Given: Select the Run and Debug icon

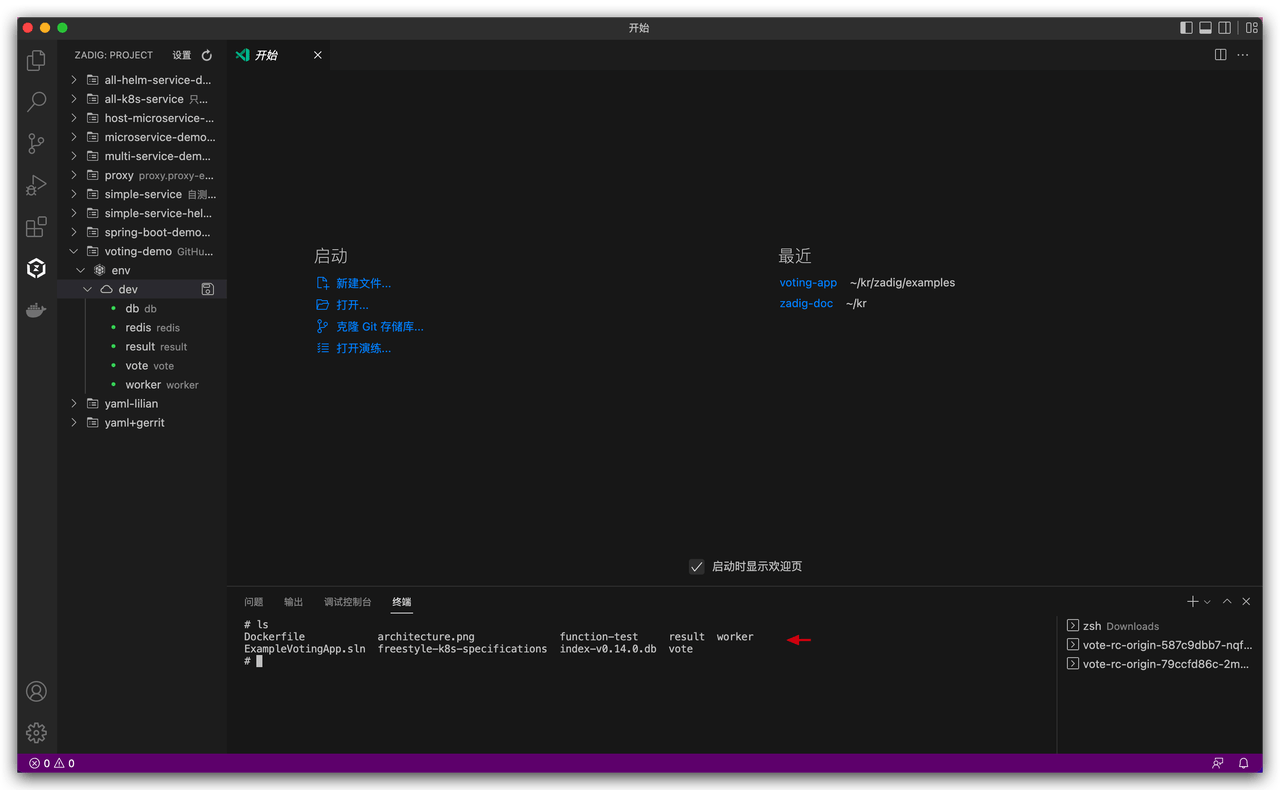Looking at the screenshot, I should tap(36, 184).
